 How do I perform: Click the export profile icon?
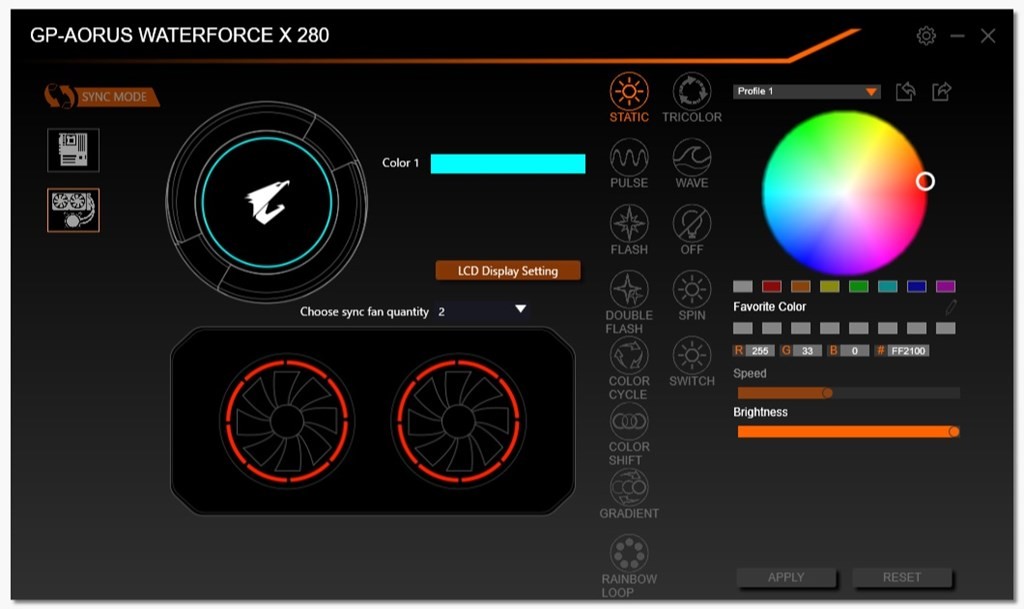942,91
